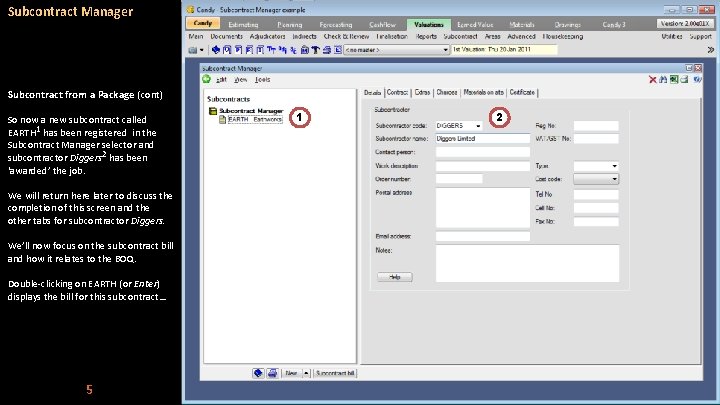Click the binoculars find icon

coord(663,79)
